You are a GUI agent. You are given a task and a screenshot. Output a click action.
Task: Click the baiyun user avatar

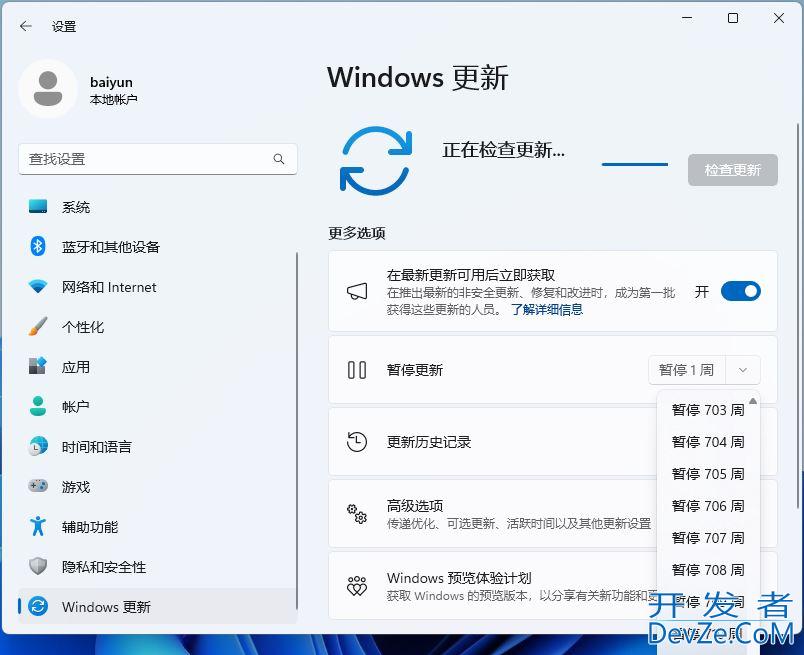pos(48,89)
